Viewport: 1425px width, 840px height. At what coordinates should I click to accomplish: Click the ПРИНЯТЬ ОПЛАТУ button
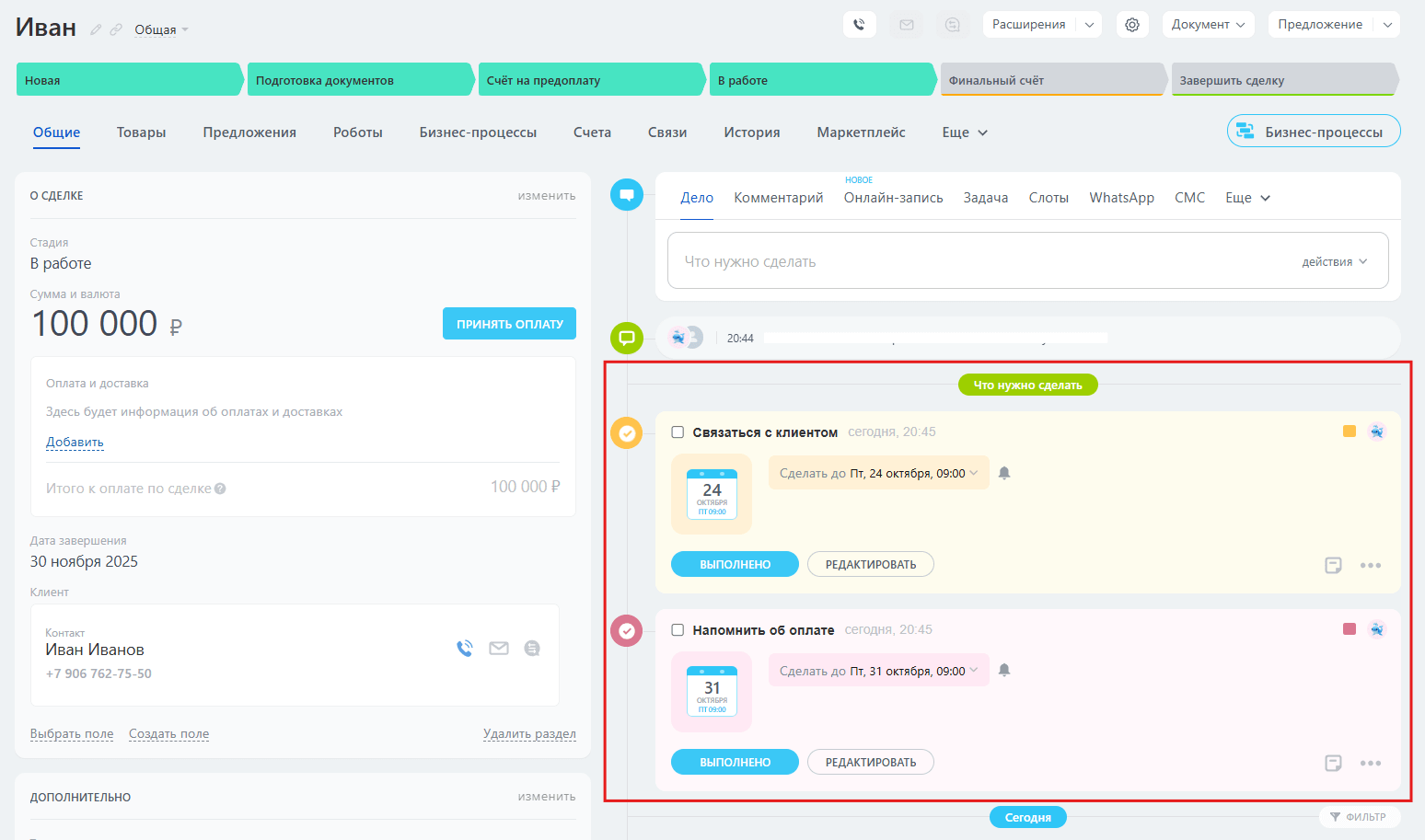(x=509, y=324)
